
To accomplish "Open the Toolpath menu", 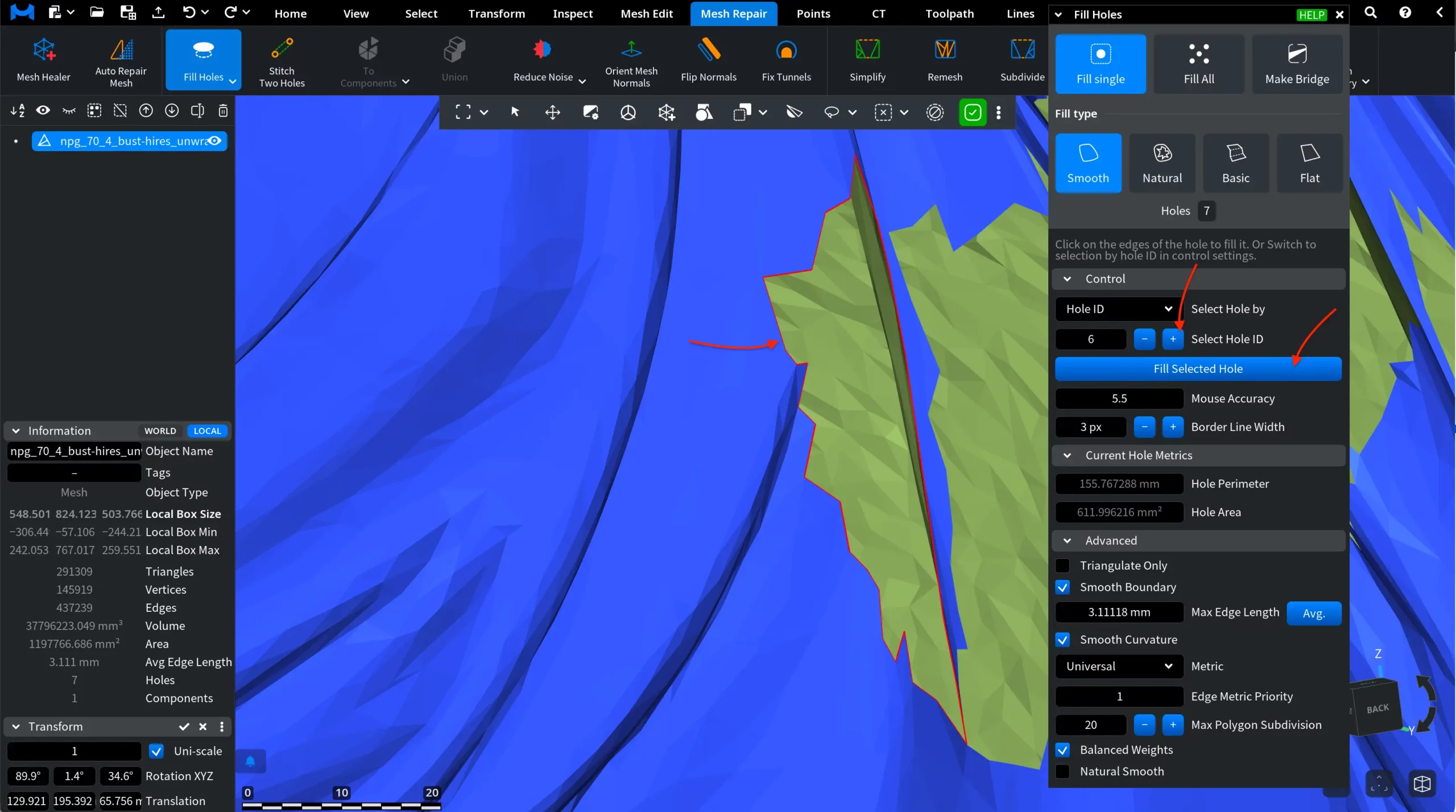I will pyautogui.click(x=949, y=13).
